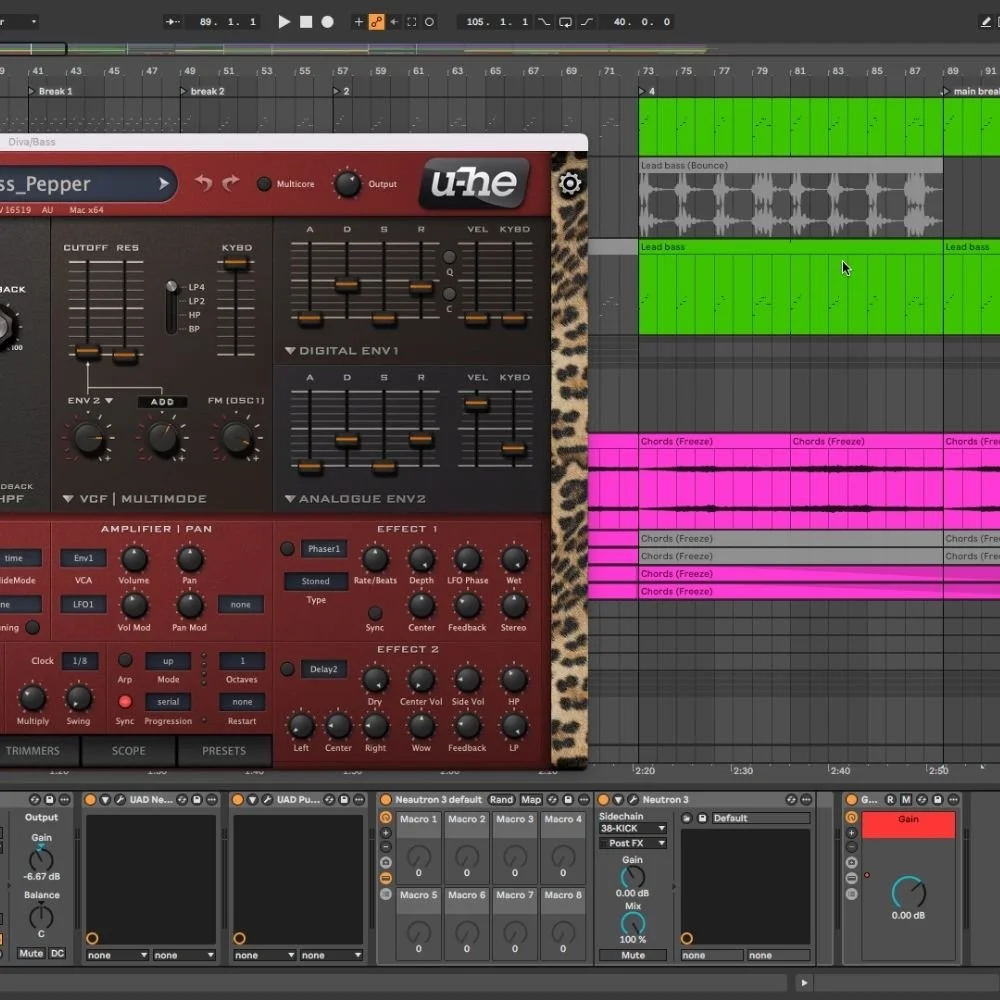Stop playback with the Stop button
This screenshot has height=1000, width=1000.
coord(306,22)
